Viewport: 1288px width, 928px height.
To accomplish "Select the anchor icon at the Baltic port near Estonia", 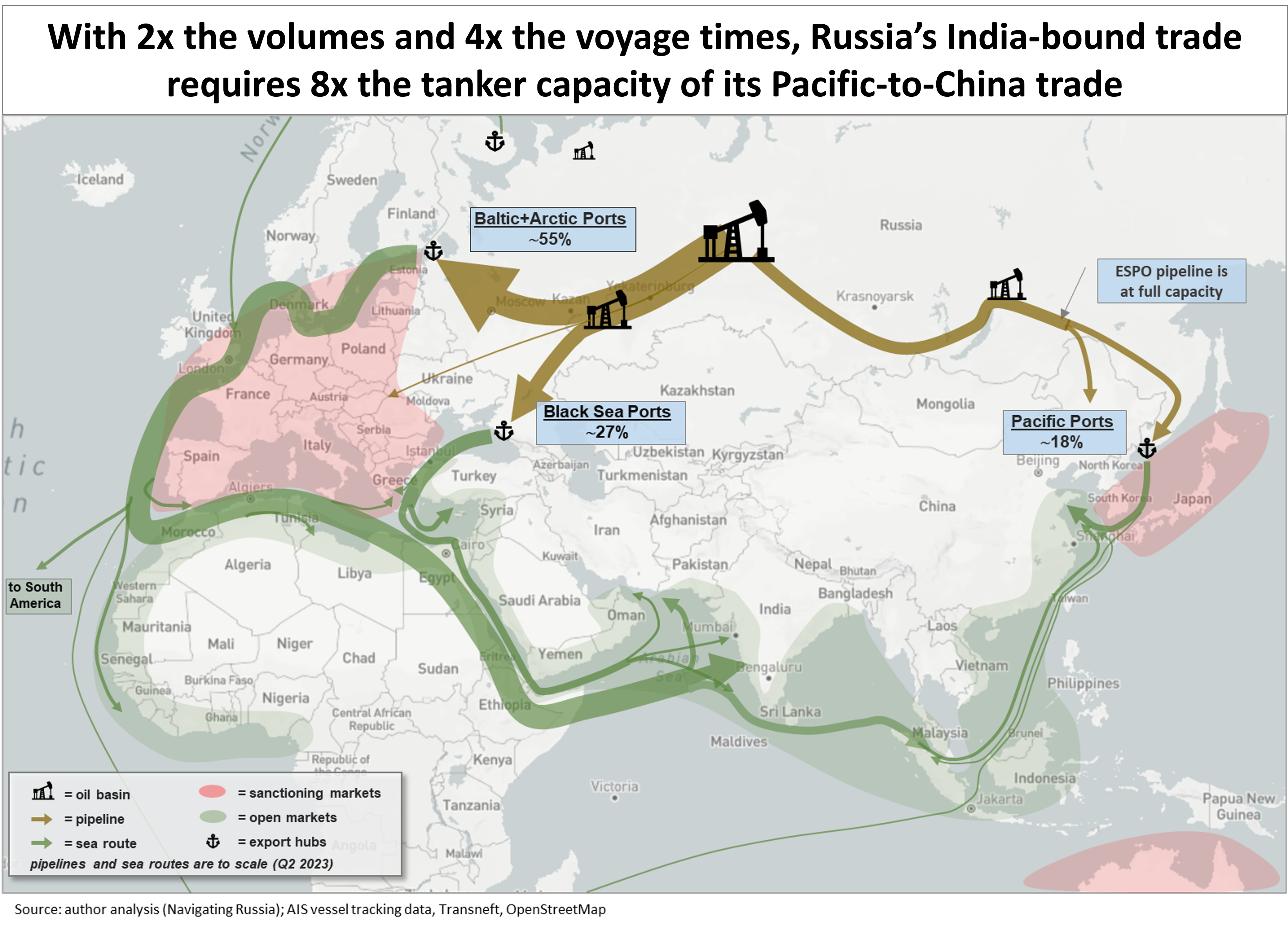I will point(433,250).
